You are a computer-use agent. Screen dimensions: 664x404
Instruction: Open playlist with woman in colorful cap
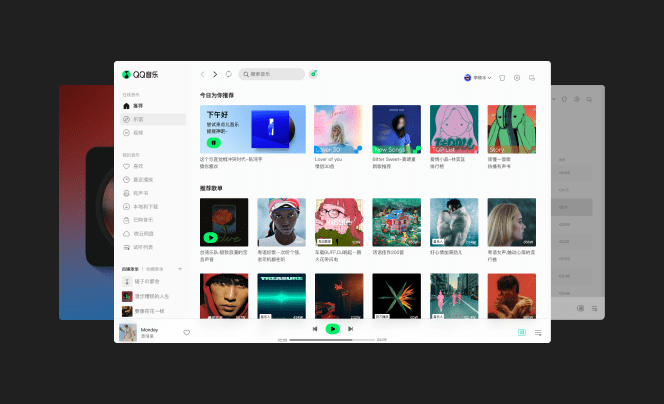click(x=282, y=222)
